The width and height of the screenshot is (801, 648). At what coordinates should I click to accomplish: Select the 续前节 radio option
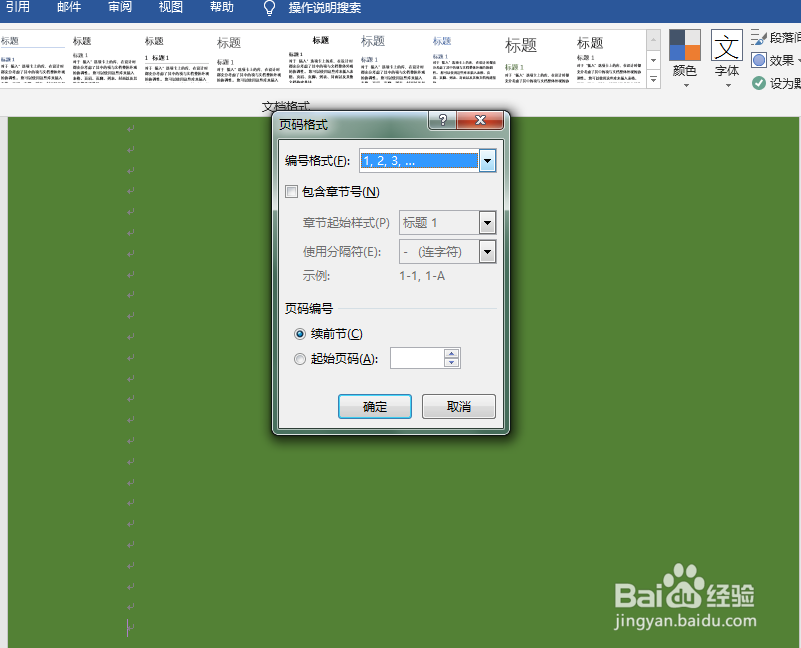click(299, 333)
